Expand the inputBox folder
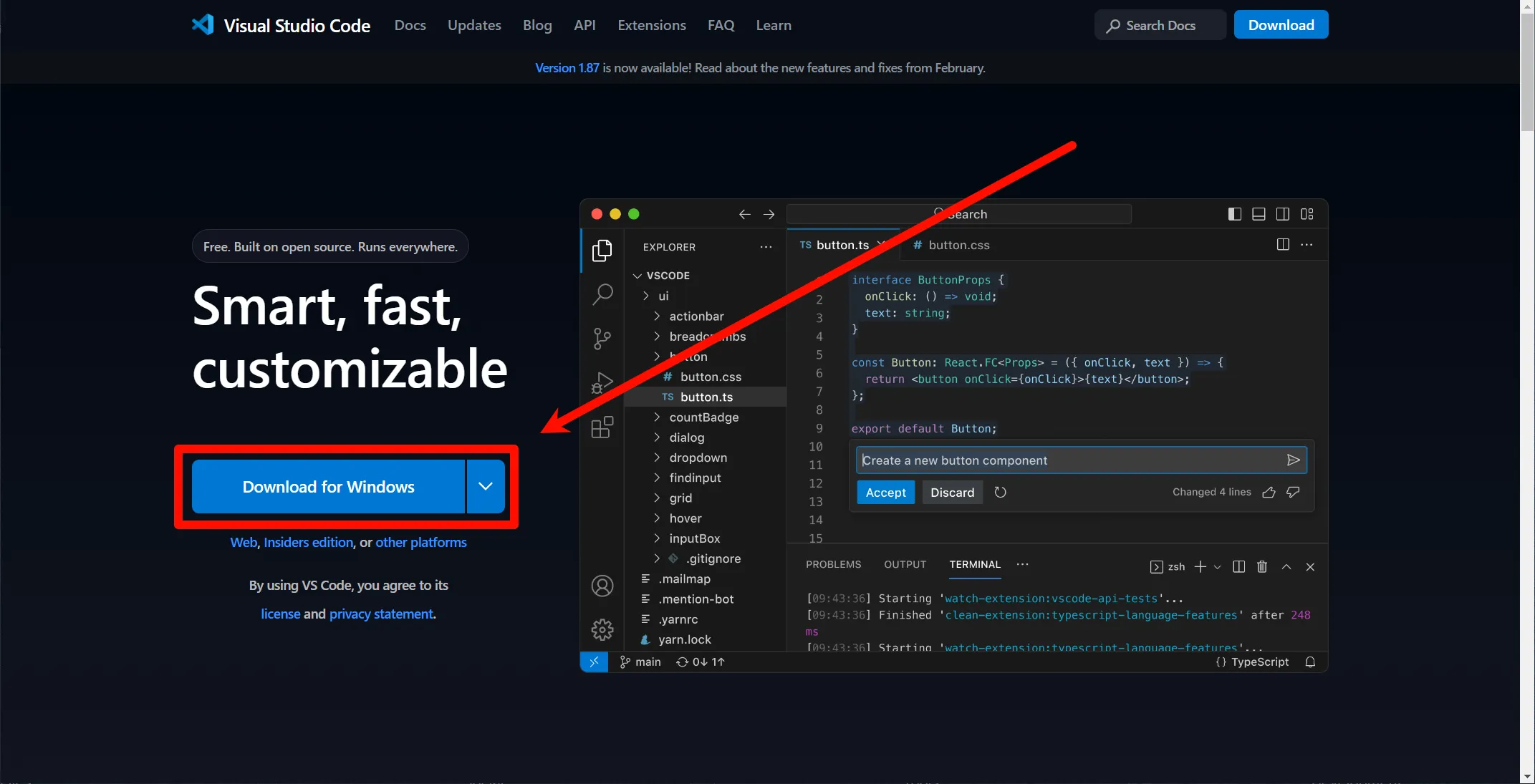This screenshot has width=1535, height=784. pos(657,538)
